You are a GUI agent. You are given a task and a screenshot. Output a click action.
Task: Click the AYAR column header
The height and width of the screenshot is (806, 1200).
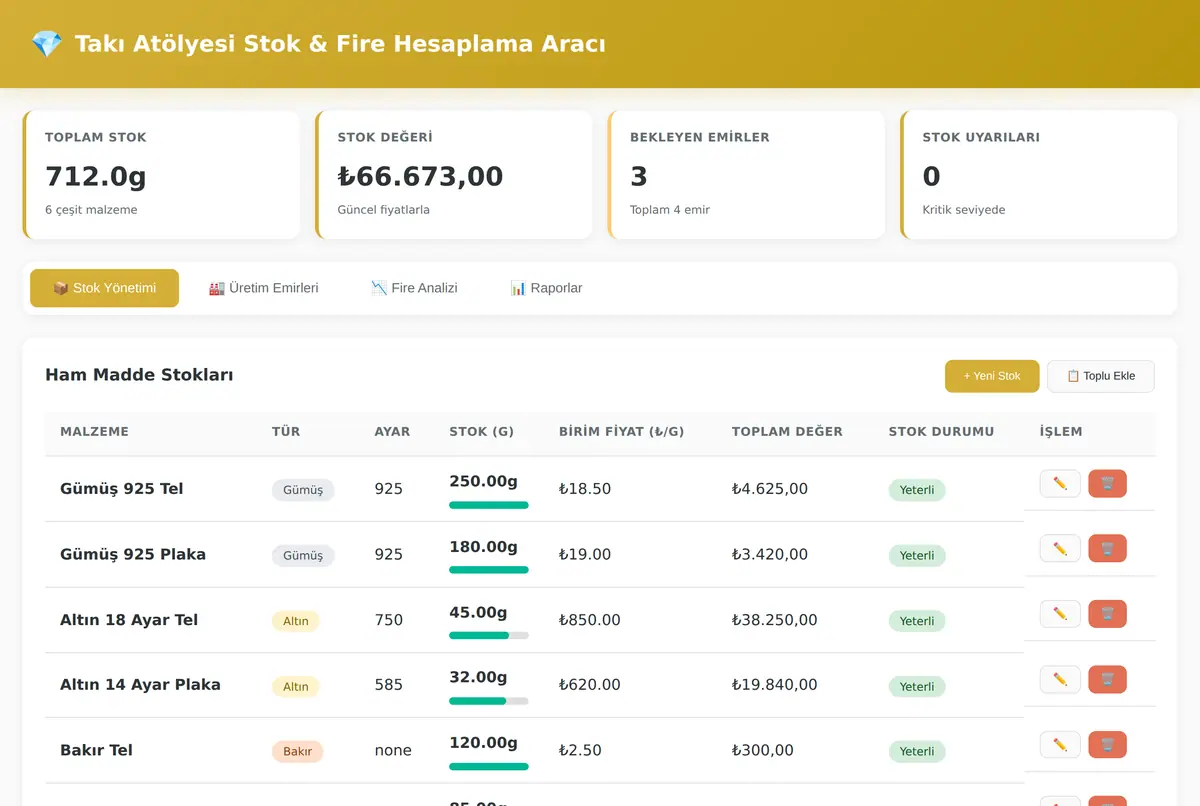(392, 432)
